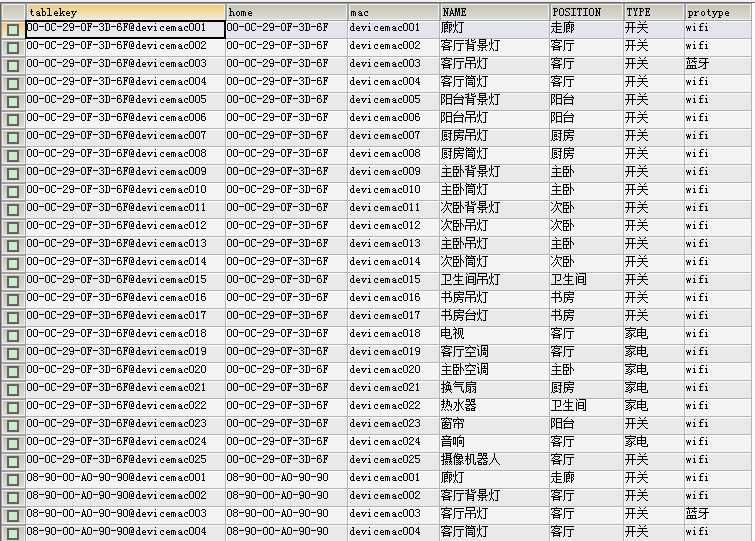Click NAME cell 次卧筒灯
The width and height of the screenshot is (755, 541).
494,261
